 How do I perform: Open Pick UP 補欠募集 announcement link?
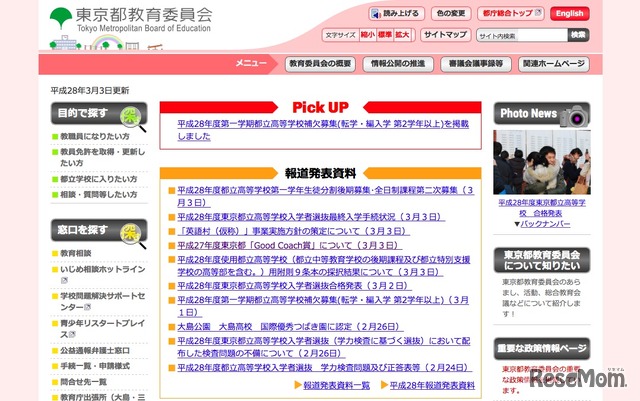click(323, 130)
